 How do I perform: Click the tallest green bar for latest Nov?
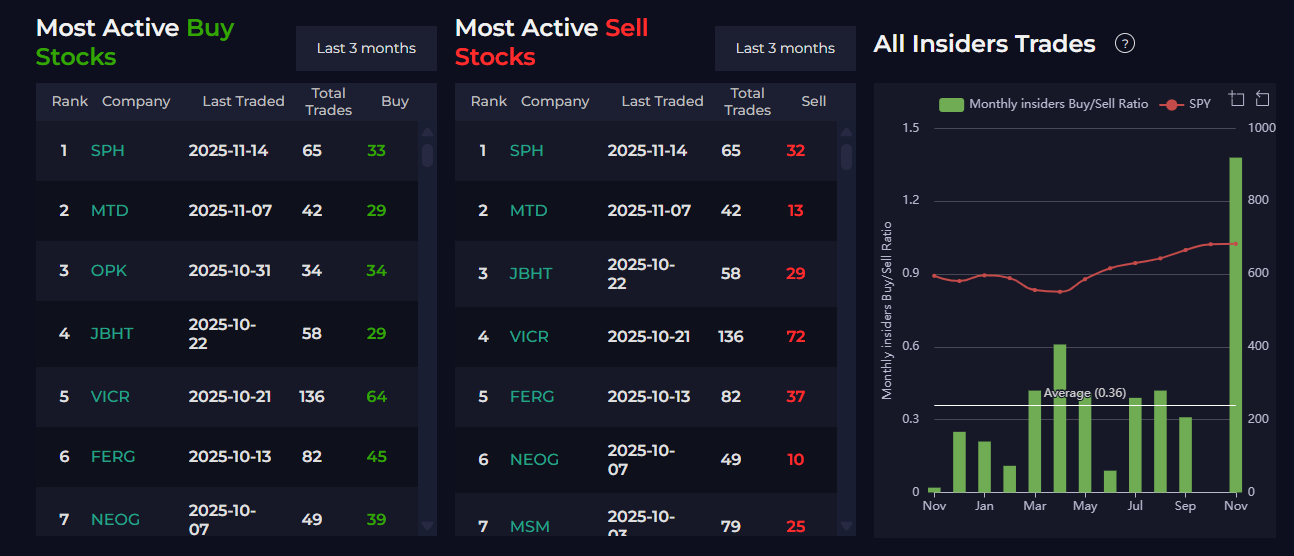(x=1235, y=324)
